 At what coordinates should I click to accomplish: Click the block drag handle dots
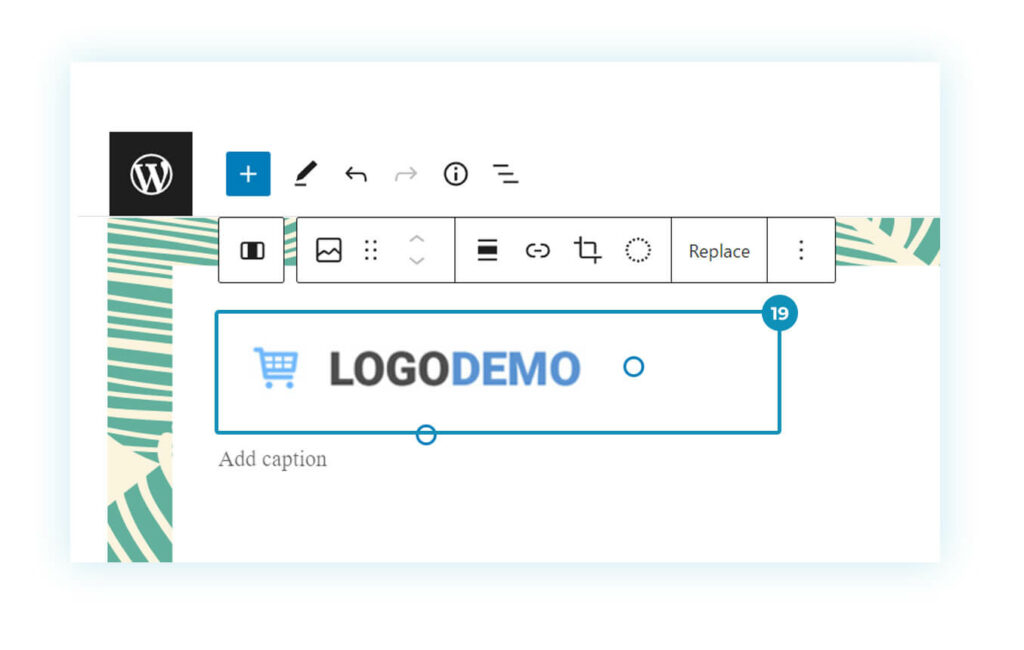coord(371,250)
